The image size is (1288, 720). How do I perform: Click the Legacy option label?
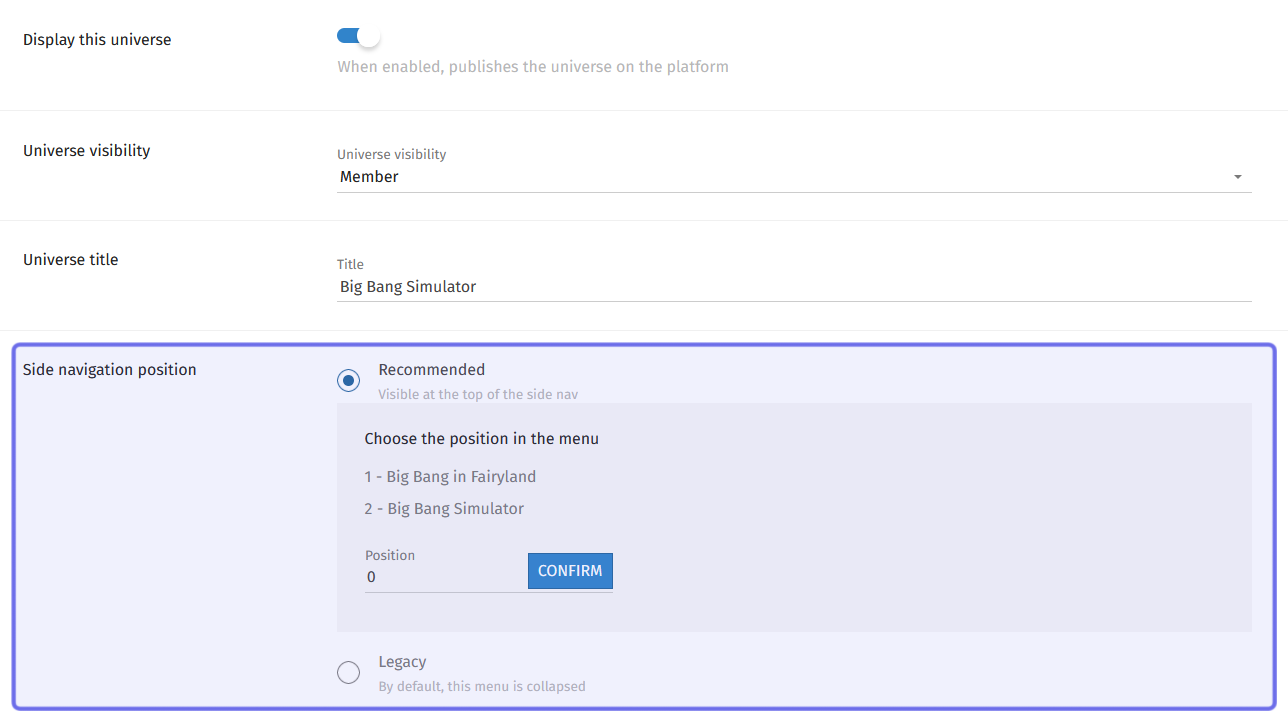[402, 662]
